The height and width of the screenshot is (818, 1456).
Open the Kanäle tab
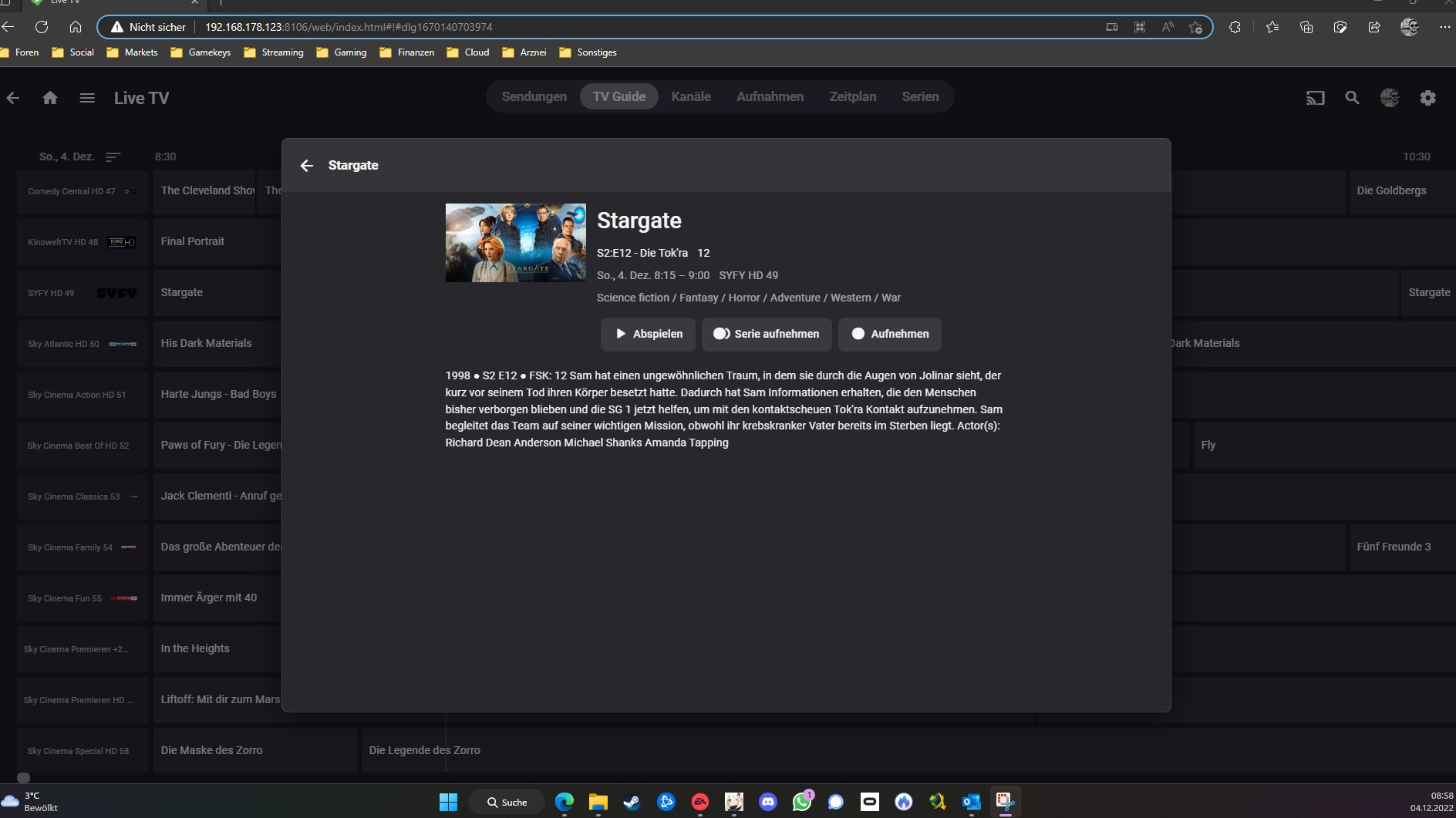point(691,97)
